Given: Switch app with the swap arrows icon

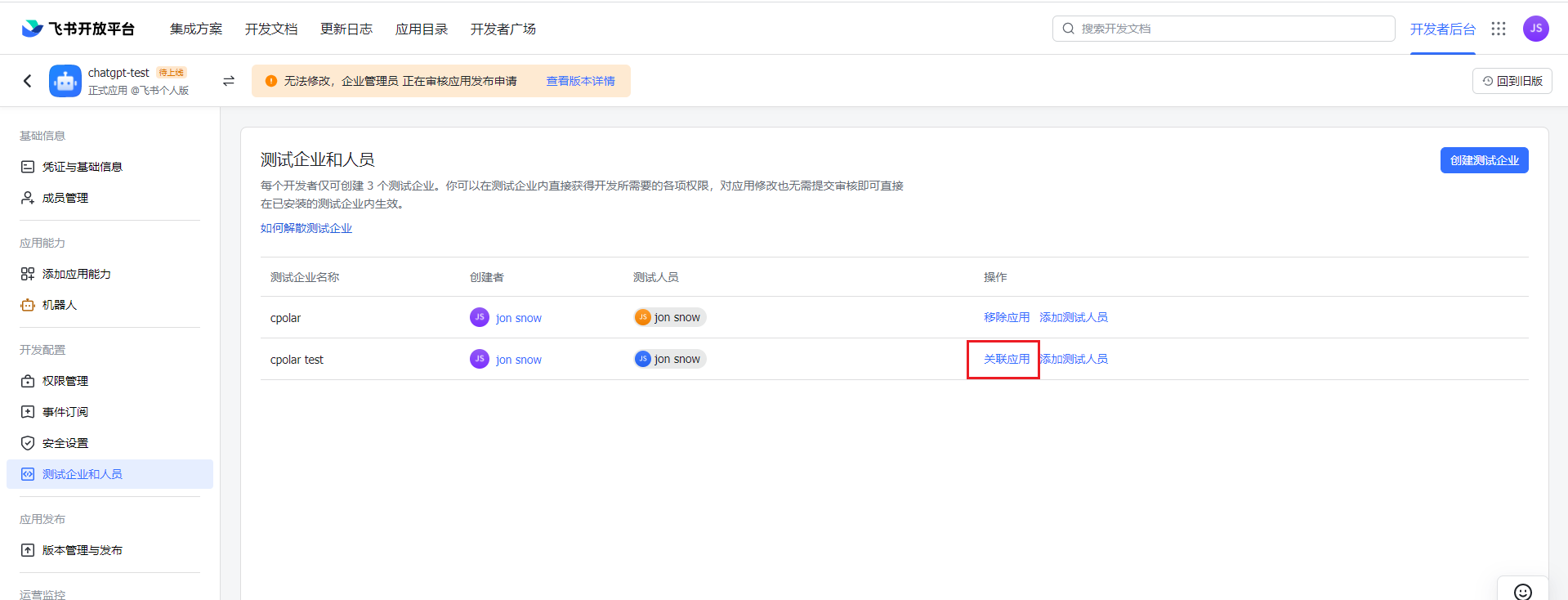Looking at the screenshot, I should click(x=229, y=81).
